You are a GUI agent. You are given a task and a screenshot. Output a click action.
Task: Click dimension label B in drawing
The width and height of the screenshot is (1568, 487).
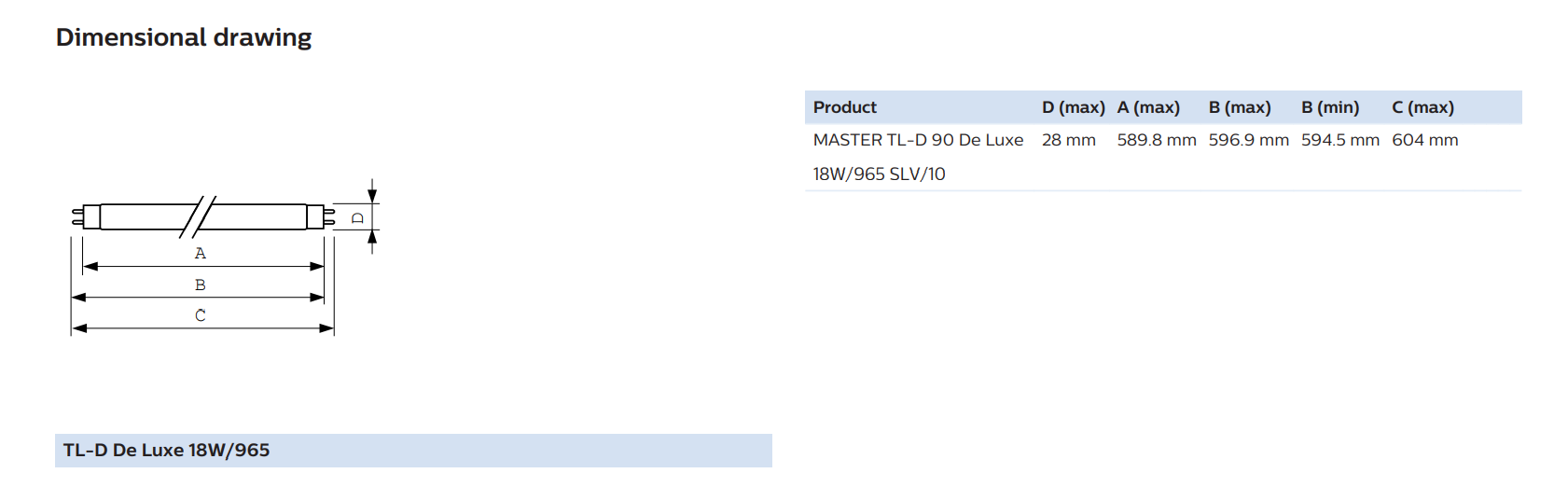201,285
